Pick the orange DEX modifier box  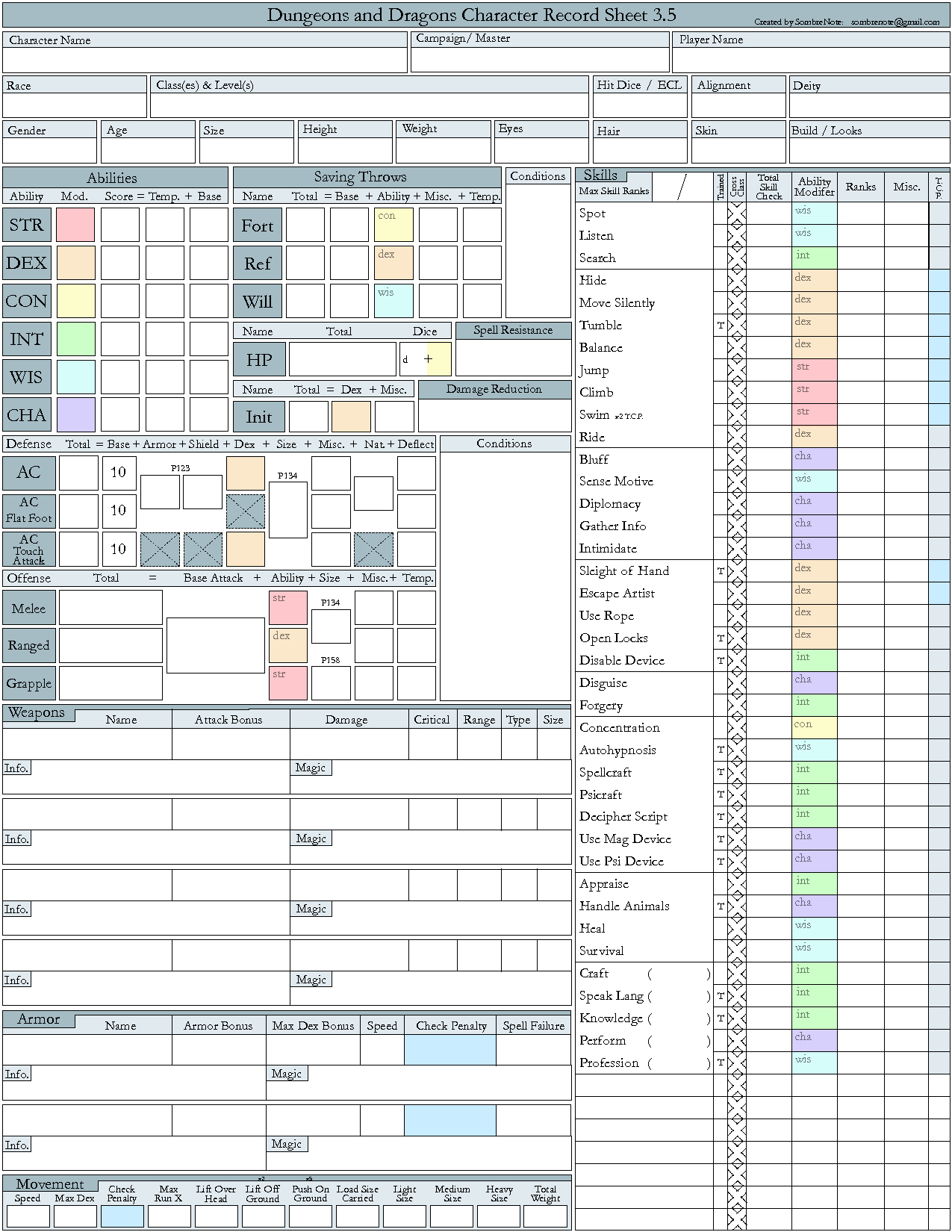(x=75, y=263)
